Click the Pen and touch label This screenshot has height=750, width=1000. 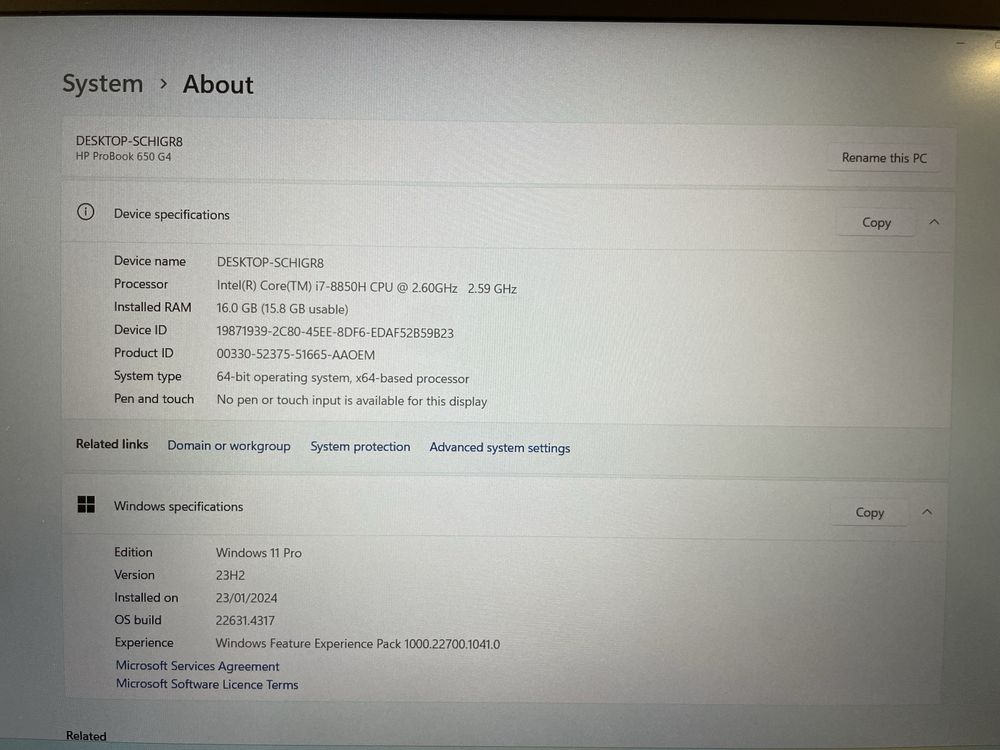(154, 399)
